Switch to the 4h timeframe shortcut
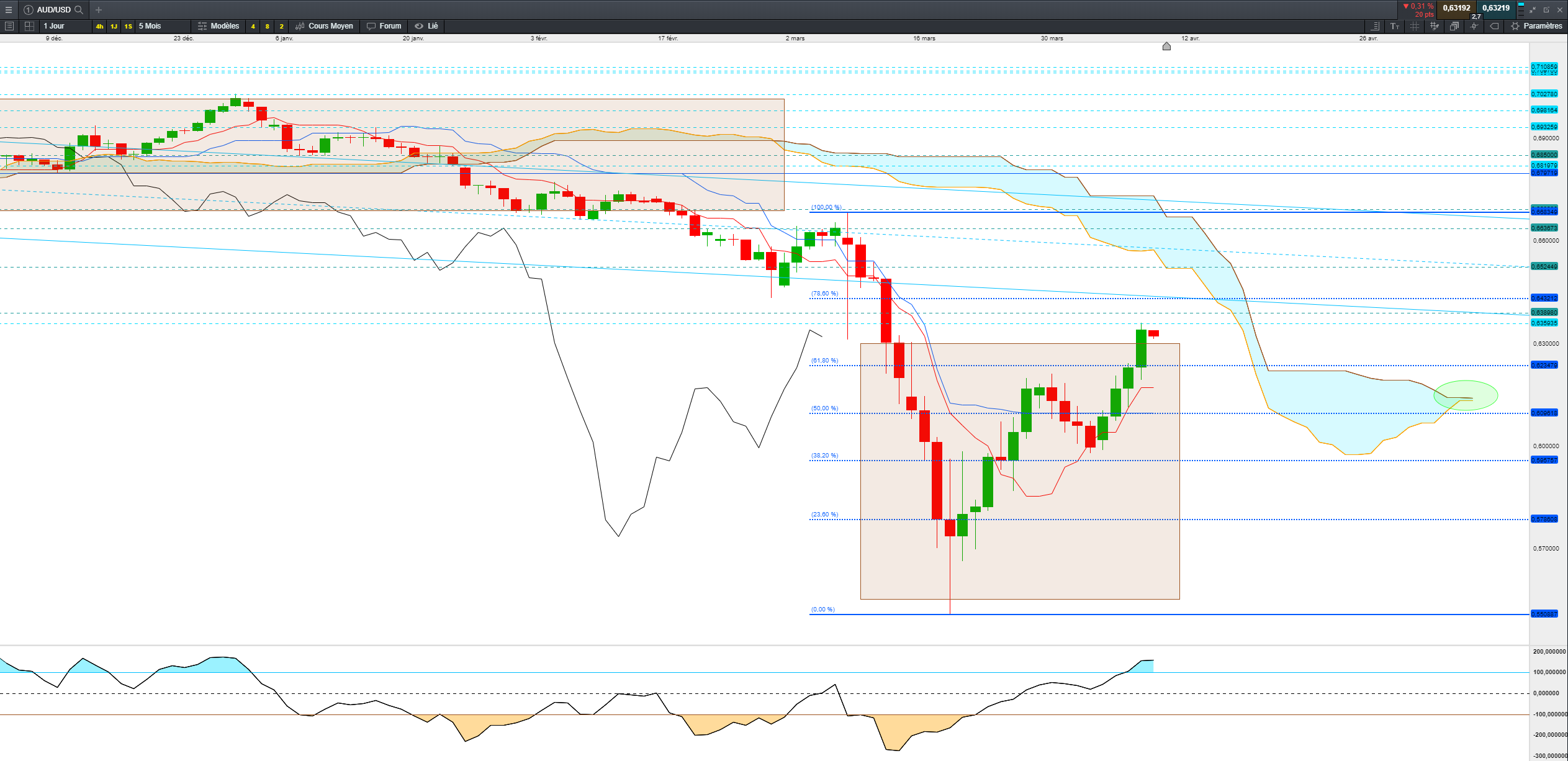 (99, 26)
